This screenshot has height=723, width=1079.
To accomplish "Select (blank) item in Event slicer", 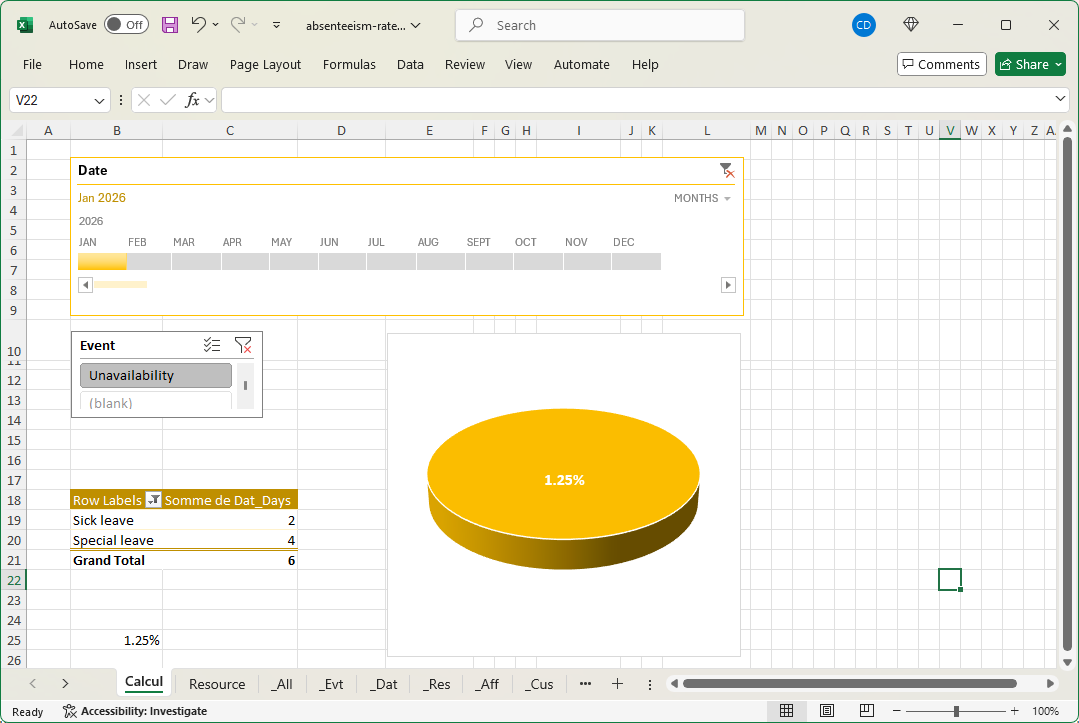I will click(156, 403).
